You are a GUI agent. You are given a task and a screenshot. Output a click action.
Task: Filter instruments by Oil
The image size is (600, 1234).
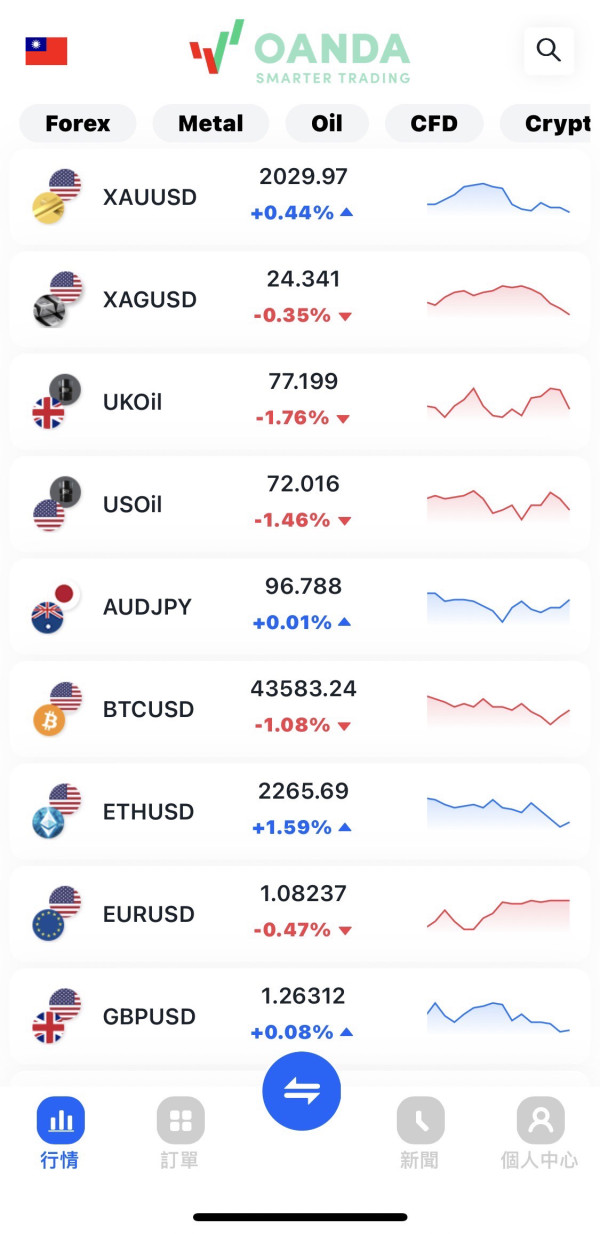327,124
